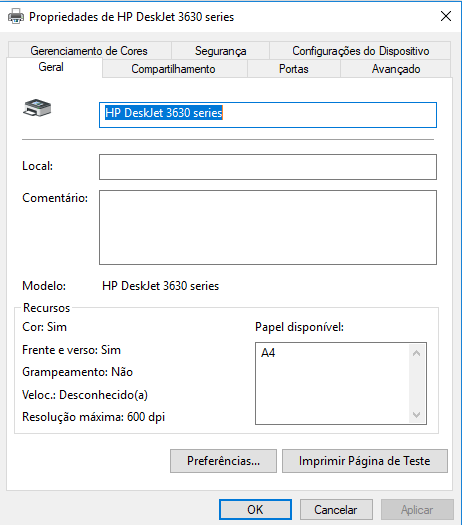Click the 'Recursos' group label
The height and width of the screenshot is (525, 462).
point(47,308)
